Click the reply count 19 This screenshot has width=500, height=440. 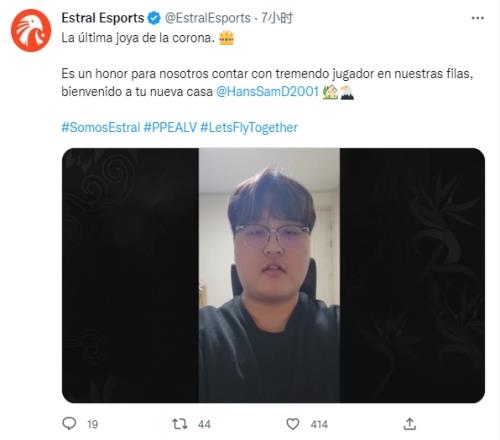point(93,424)
